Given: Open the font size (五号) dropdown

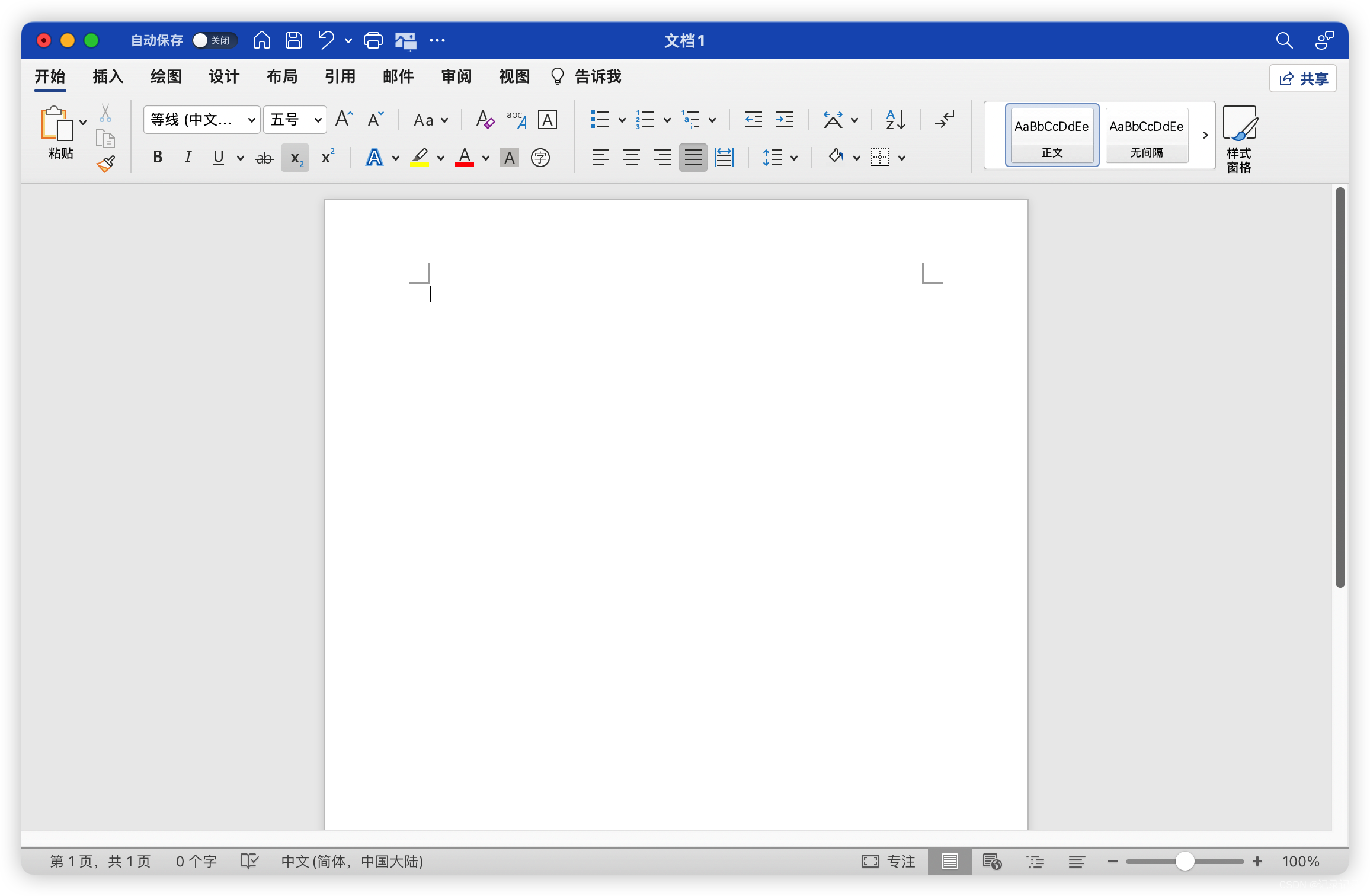Looking at the screenshot, I should click(318, 120).
